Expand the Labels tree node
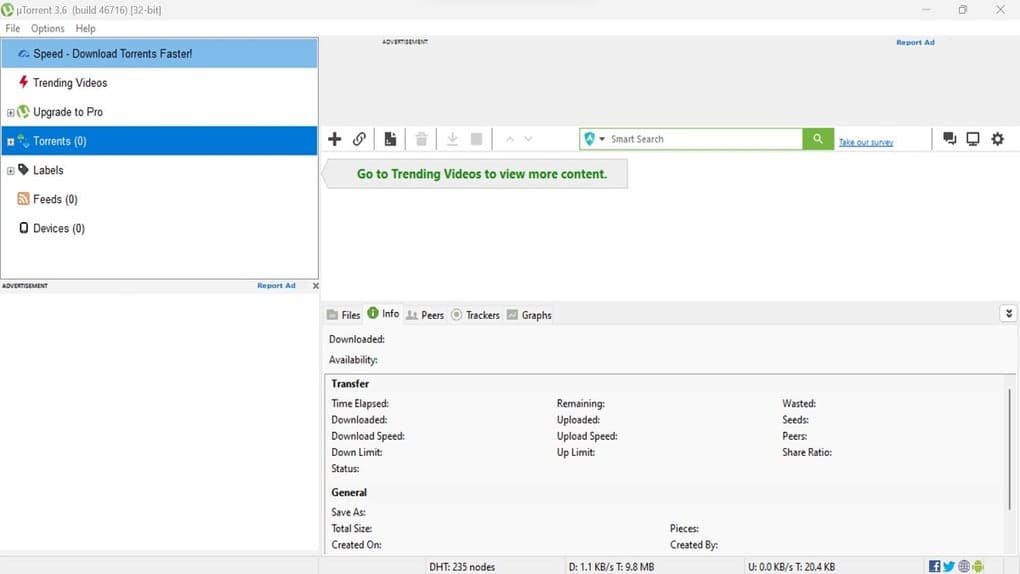The width and height of the screenshot is (1020, 574). [x=10, y=171]
